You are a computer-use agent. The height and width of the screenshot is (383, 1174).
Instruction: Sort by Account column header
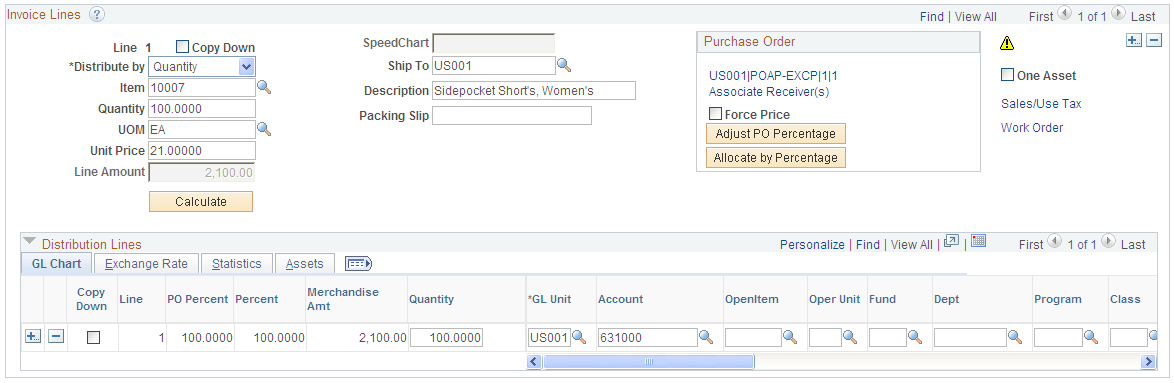[620, 298]
